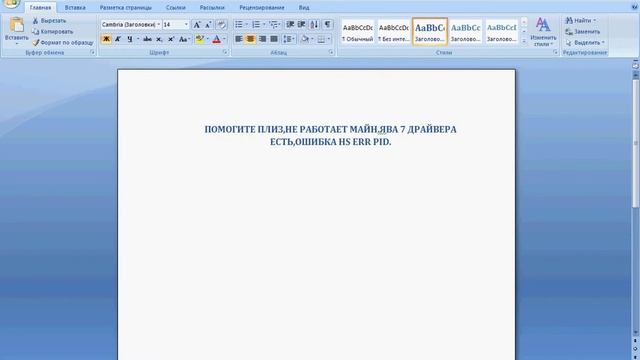
Task: Click the word ПОМОГИТЕ in the heading
Action: [x=230, y=129]
